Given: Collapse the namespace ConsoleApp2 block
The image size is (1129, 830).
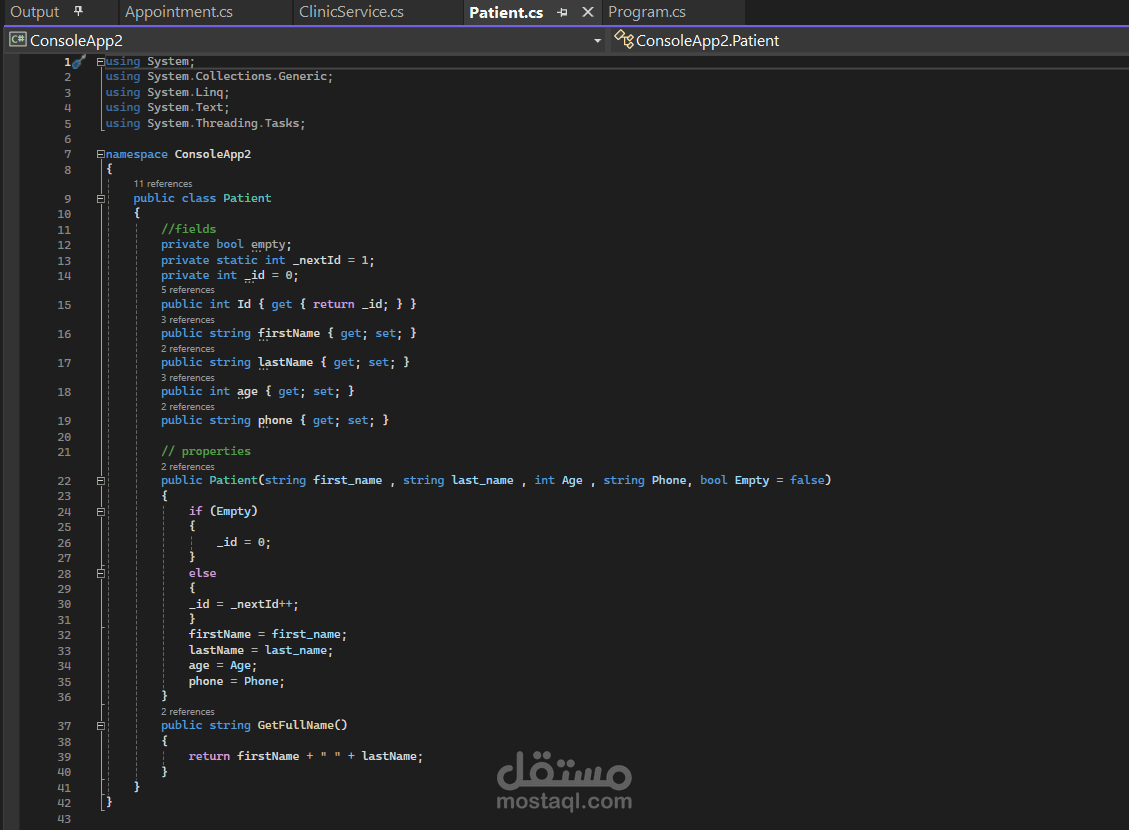Looking at the screenshot, I should pyautogui.click(x=100, y=154).
